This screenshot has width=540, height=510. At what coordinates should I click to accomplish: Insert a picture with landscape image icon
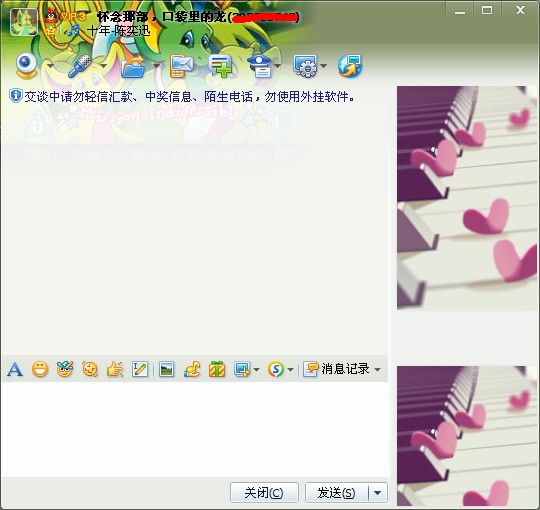pos(166,370)
